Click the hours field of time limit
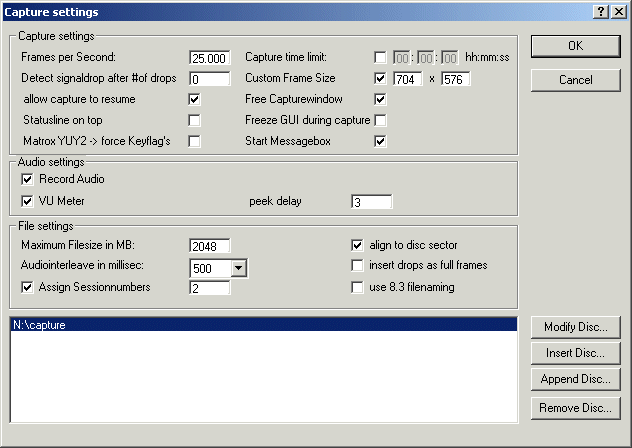The height and width of the screenshot is (448, 632). coord(401,58)
